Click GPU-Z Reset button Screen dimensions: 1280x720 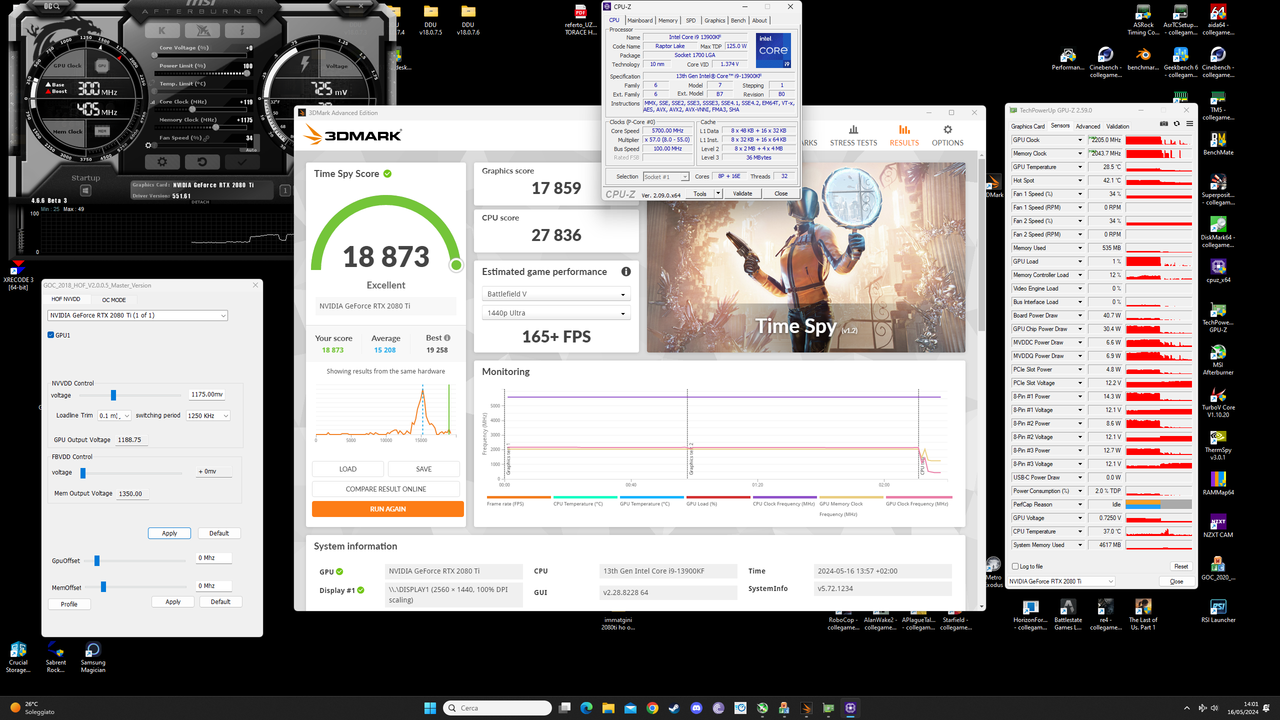[1181, 566]
